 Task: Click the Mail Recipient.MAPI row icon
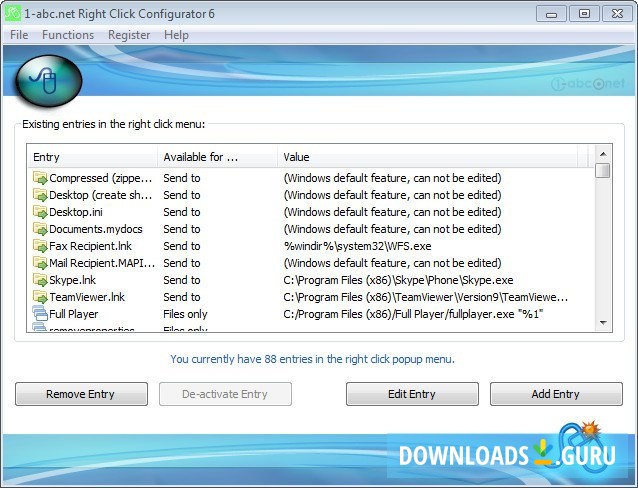(x=40, y=263)
